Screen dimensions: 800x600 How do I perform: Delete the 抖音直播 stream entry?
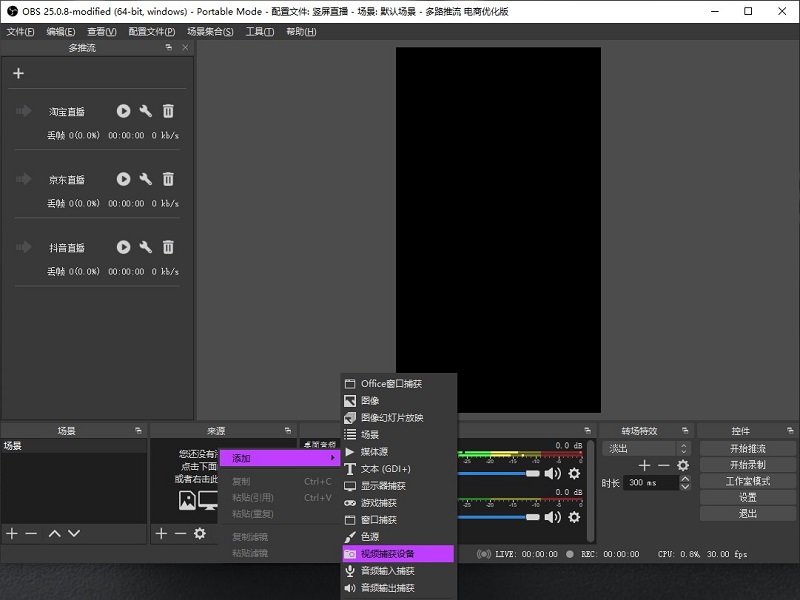(x=168, y=247)
